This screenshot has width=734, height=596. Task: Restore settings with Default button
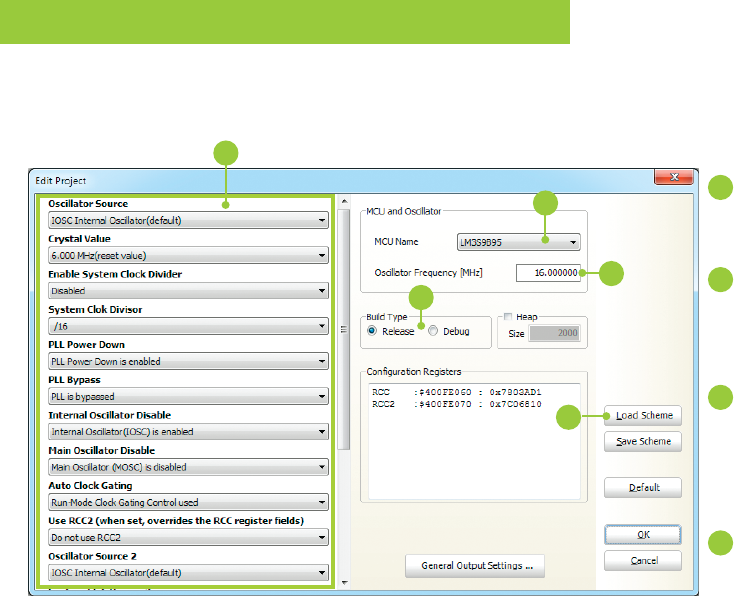pos(643,488)
